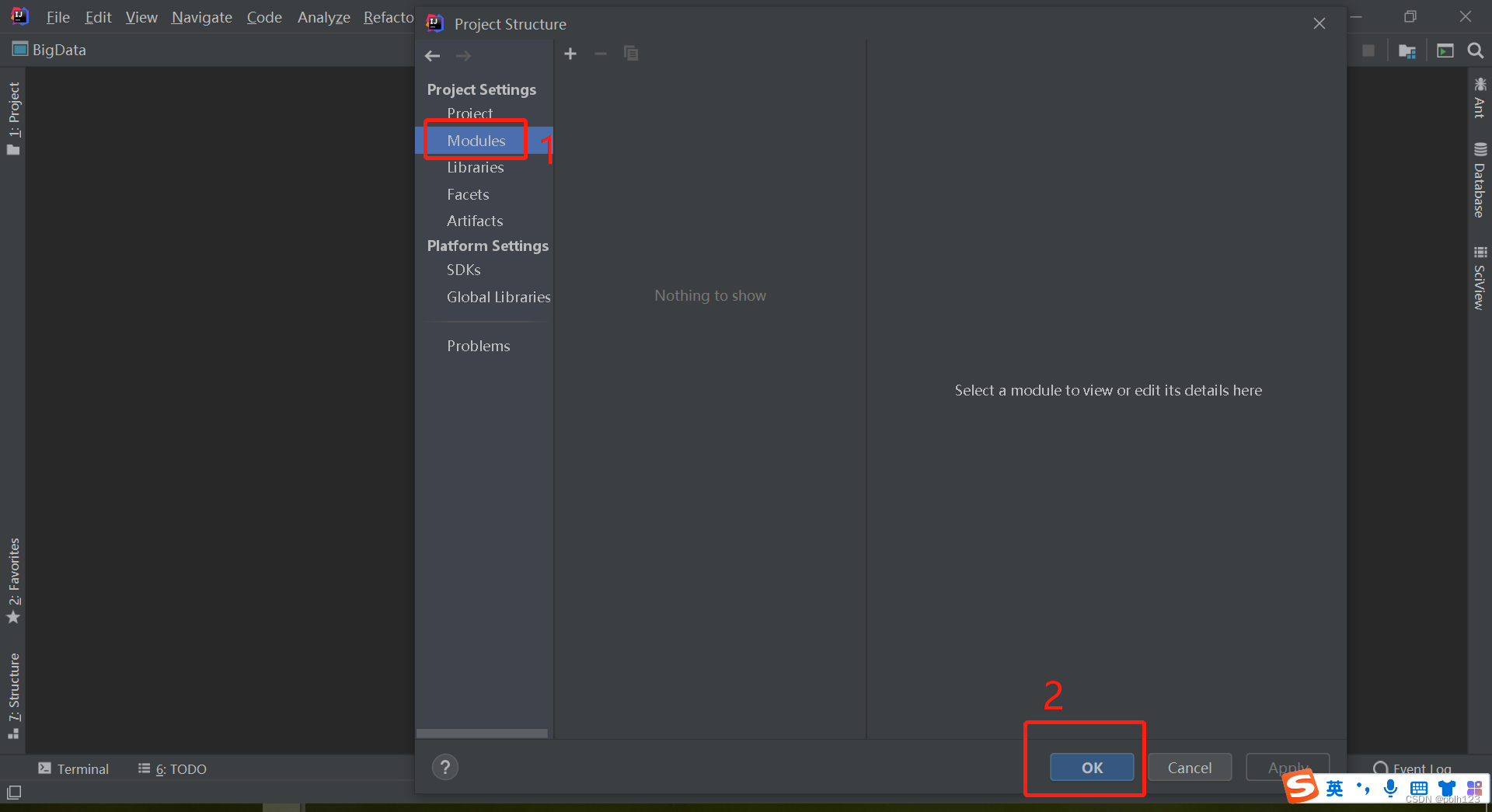Open help with the question mark button

(x=445, y=768)
